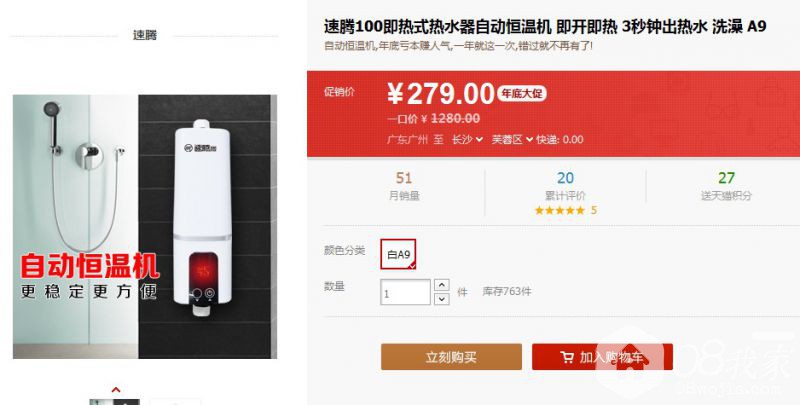This screenshot has height=405, width=800.
Task: Open the 芙蓉区 district dropdown
Action: pyautogui.click(x=512, y=139)
